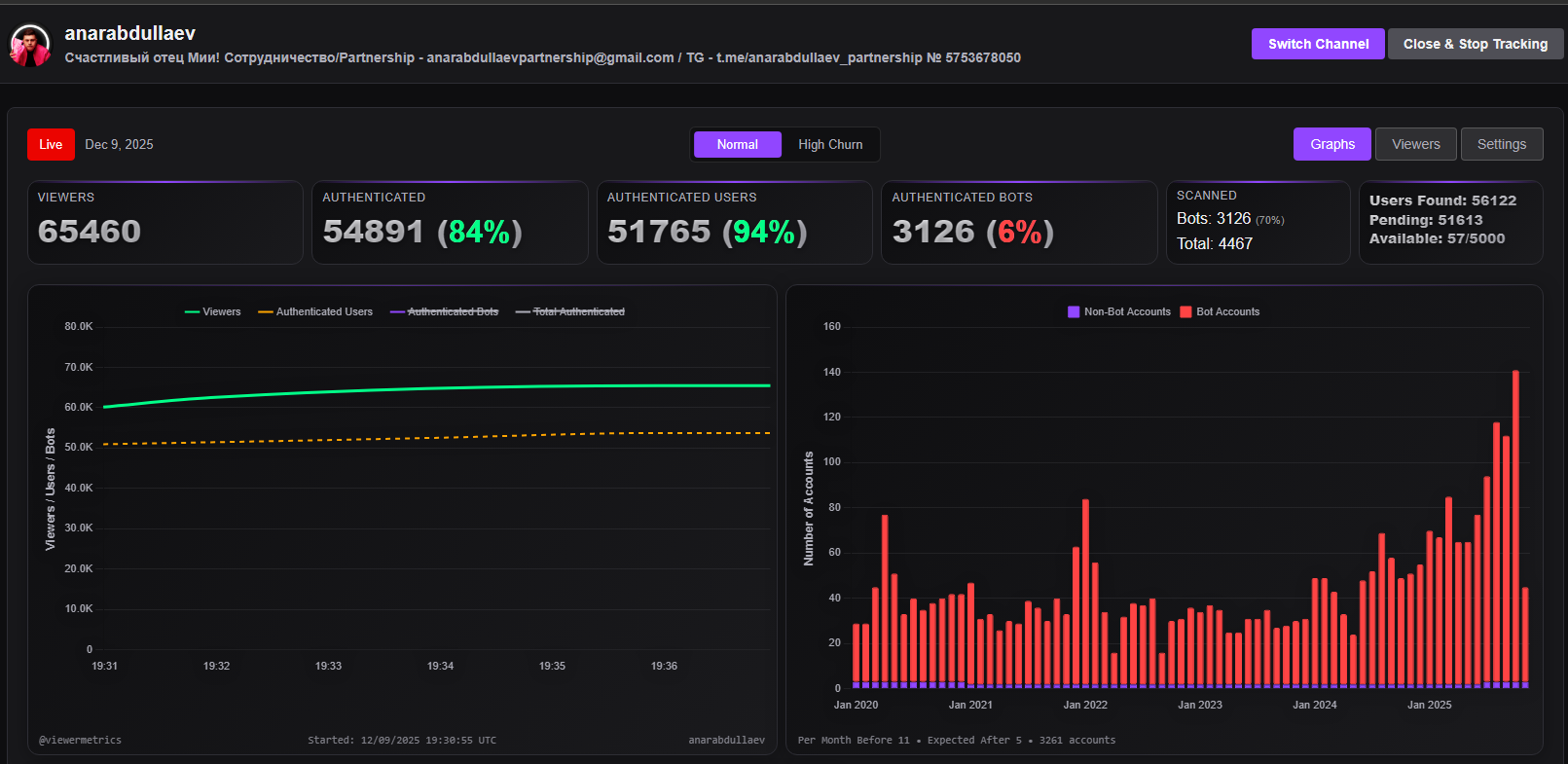Select Normal mode
The image size is (1568, 764).
pos(737,144)
